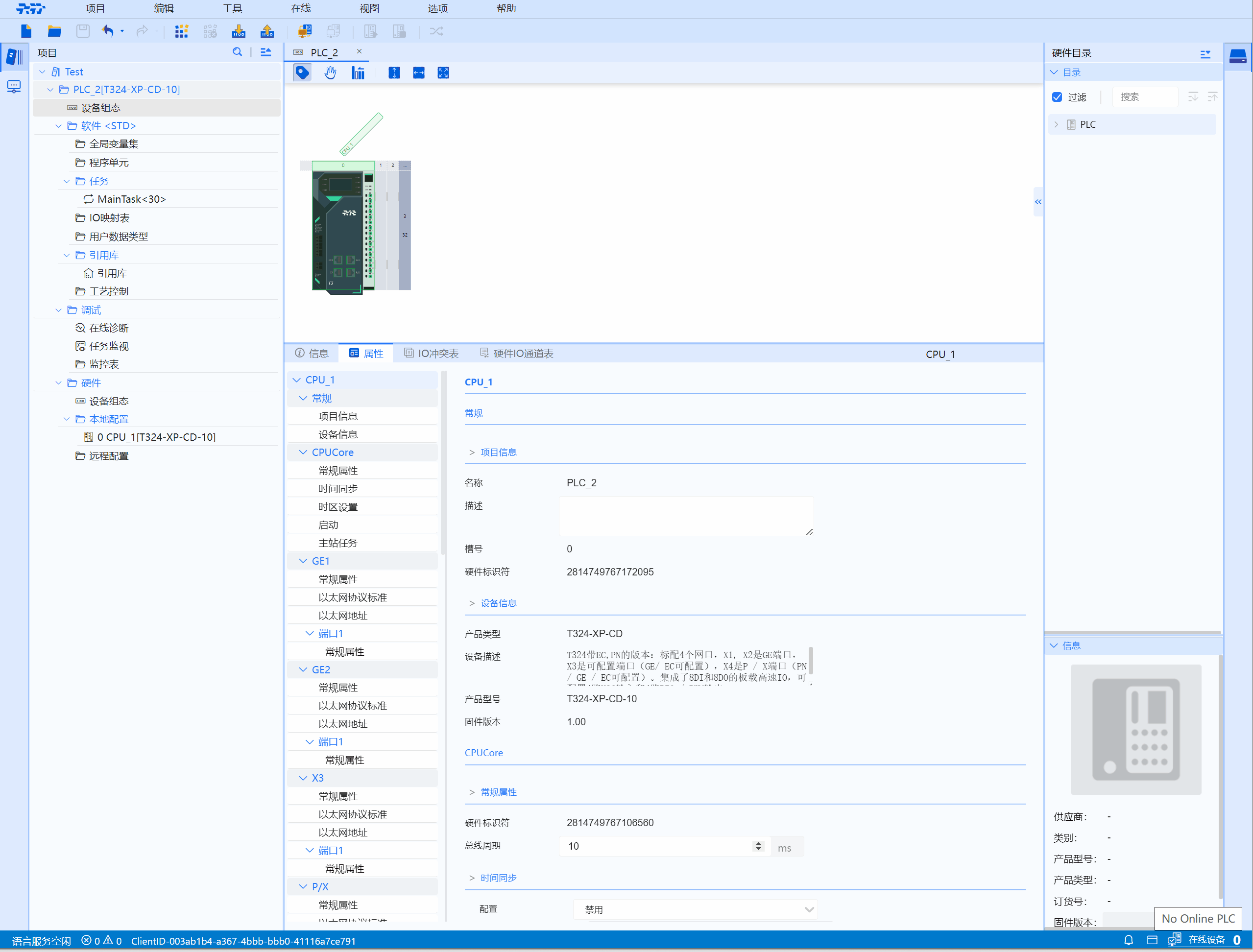Expand the PLC node in hardware catalog

(1057, 125)
